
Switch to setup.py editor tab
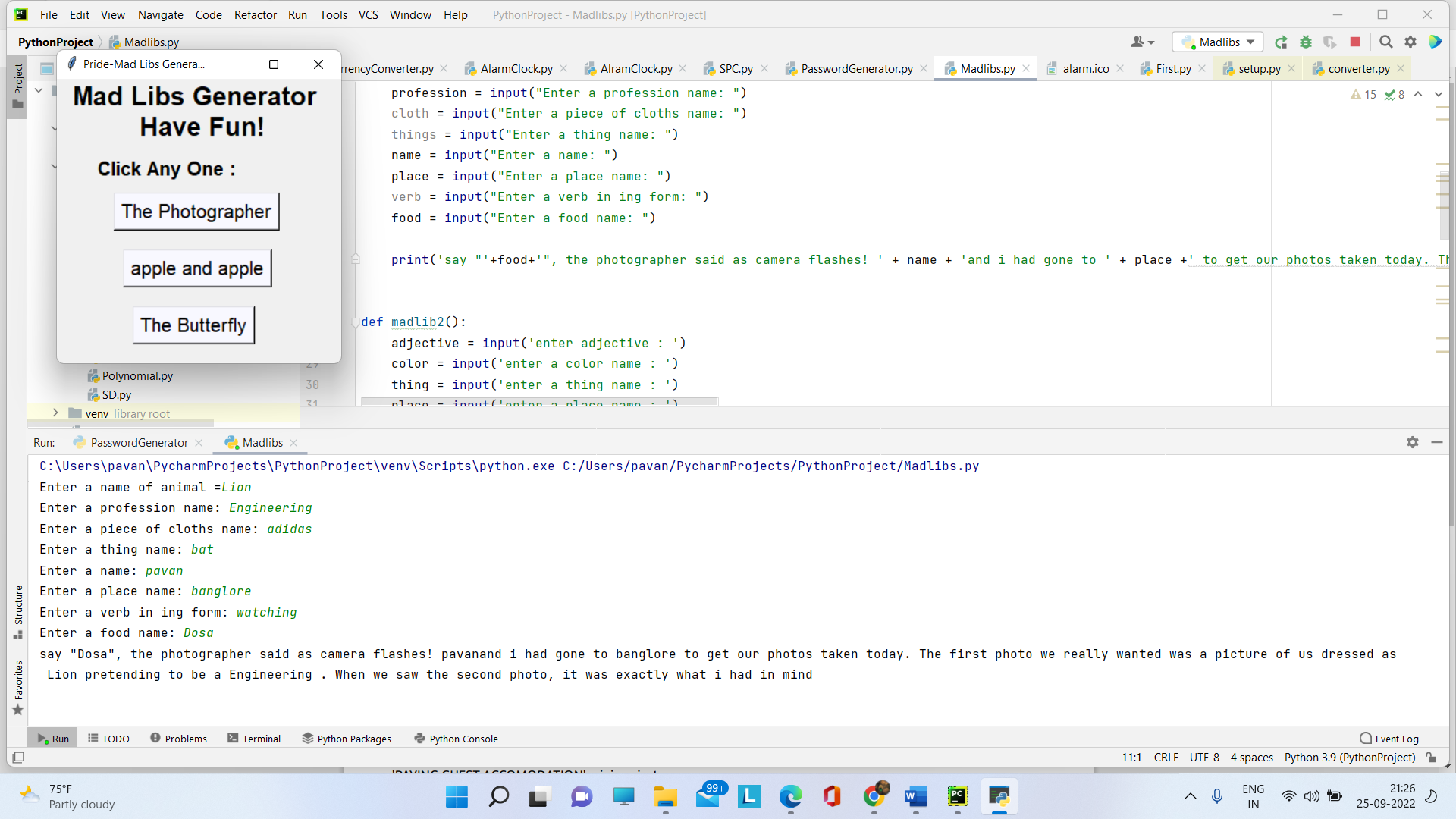click(x=1259, y=69)
